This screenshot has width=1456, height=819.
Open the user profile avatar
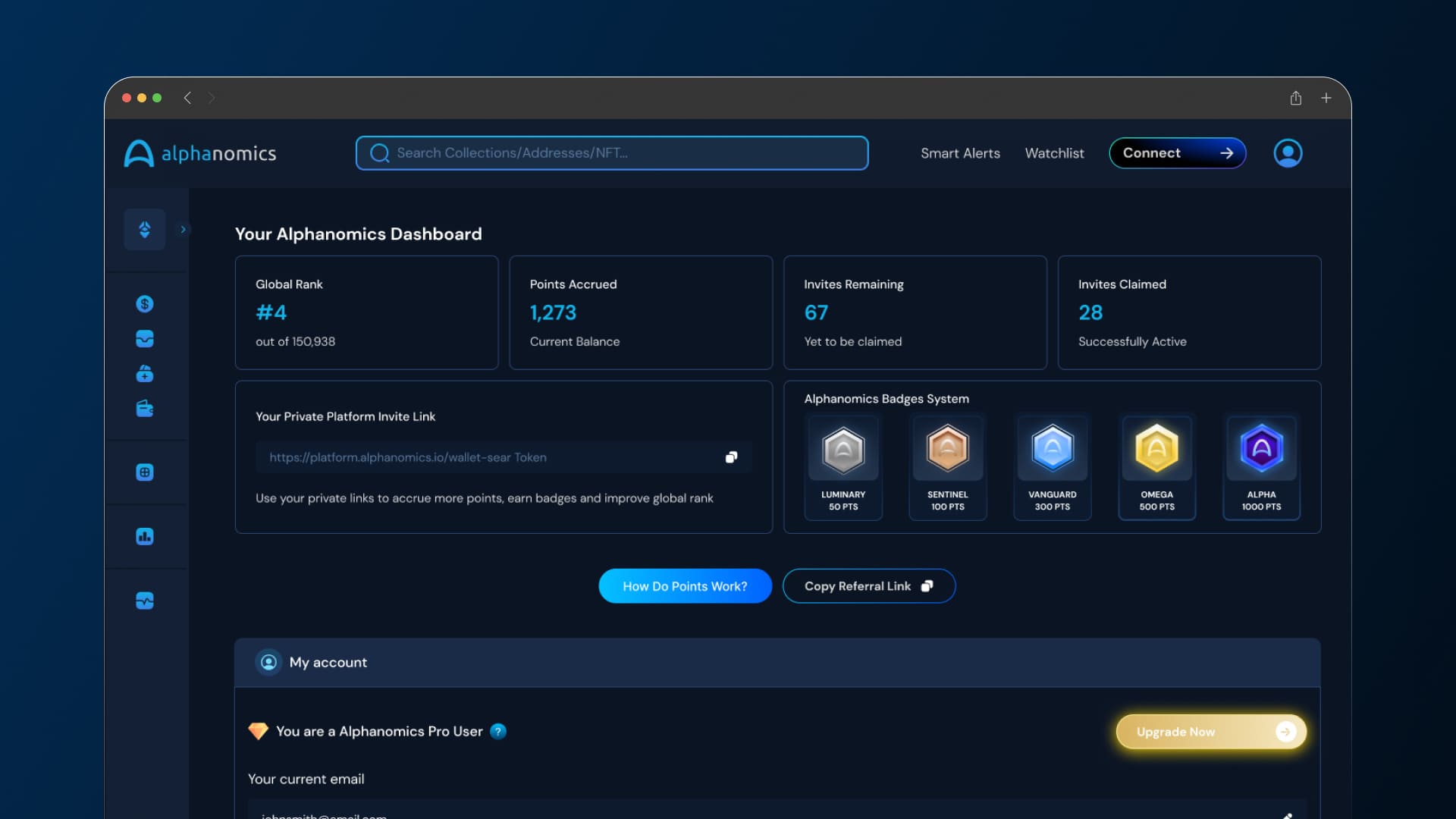pyautogui.click(x=1288, y=153)
